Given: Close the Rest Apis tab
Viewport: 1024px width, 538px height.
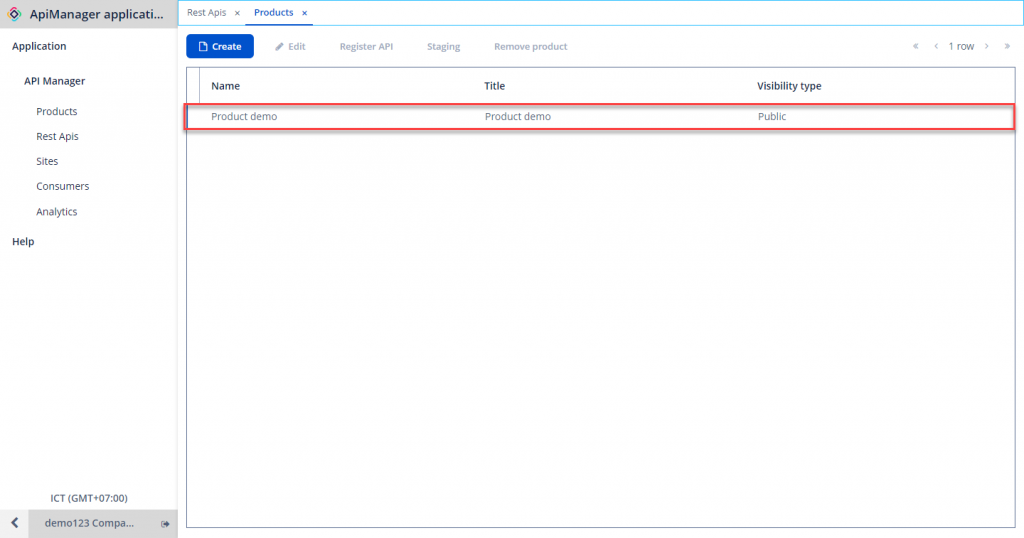Looking at the screenshot, I should (x=237, y=13).
